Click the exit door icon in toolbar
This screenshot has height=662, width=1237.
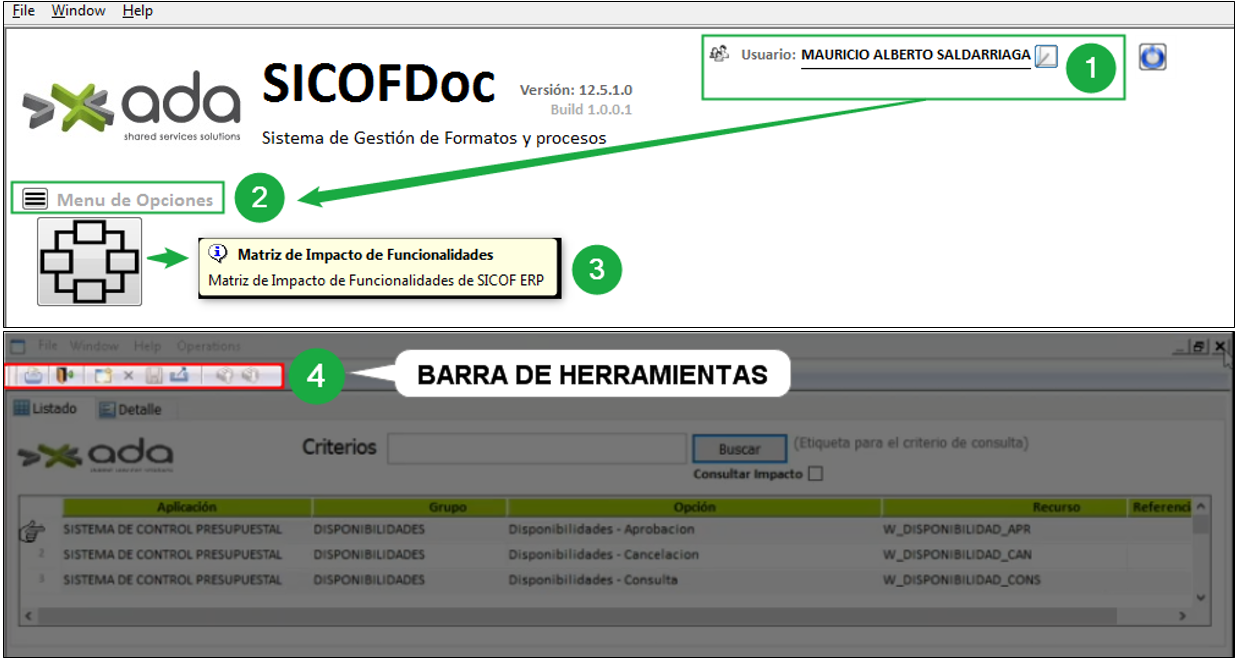[x=62, y=376]
